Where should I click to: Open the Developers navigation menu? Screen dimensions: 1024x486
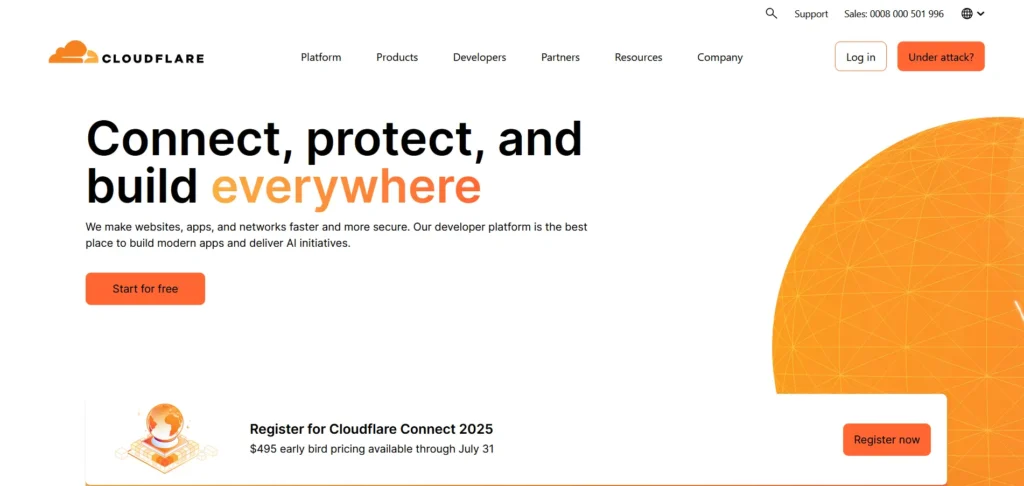click(479, 57)
